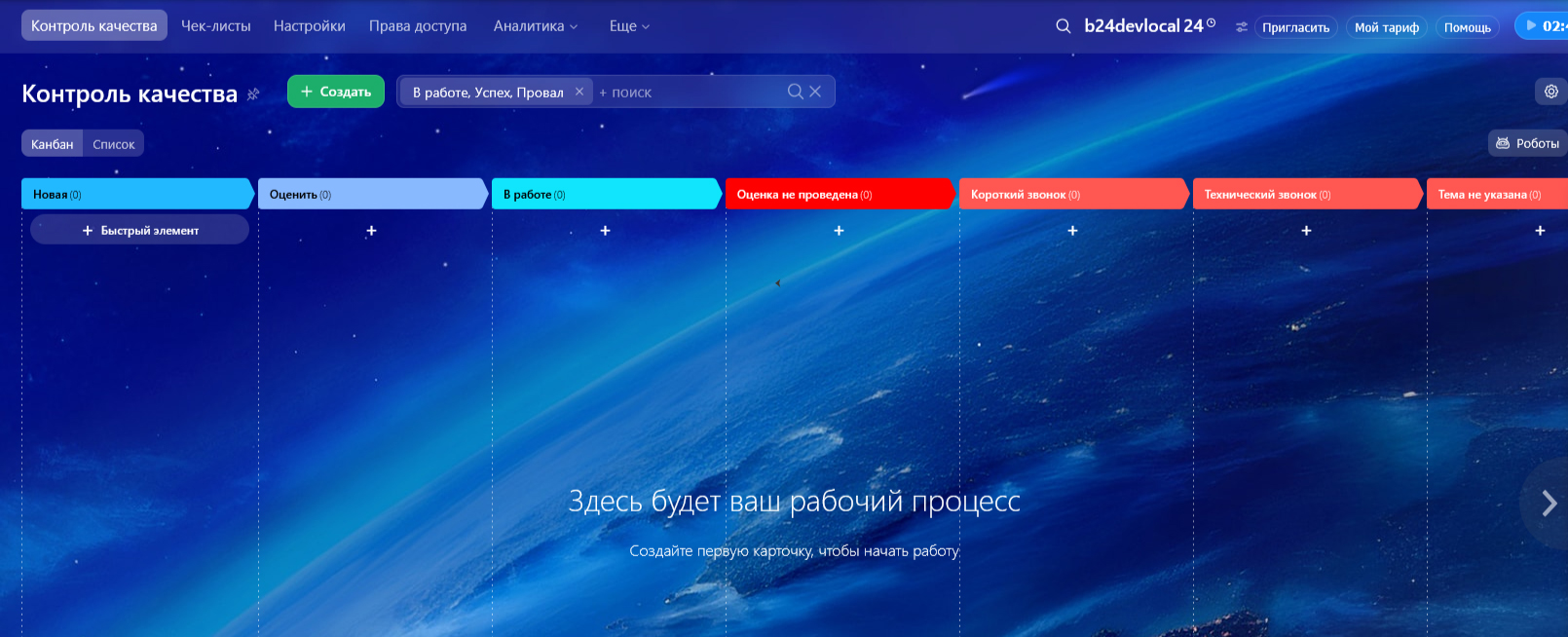Click the sliders icon before Пригласить

tap(1241, 27)
